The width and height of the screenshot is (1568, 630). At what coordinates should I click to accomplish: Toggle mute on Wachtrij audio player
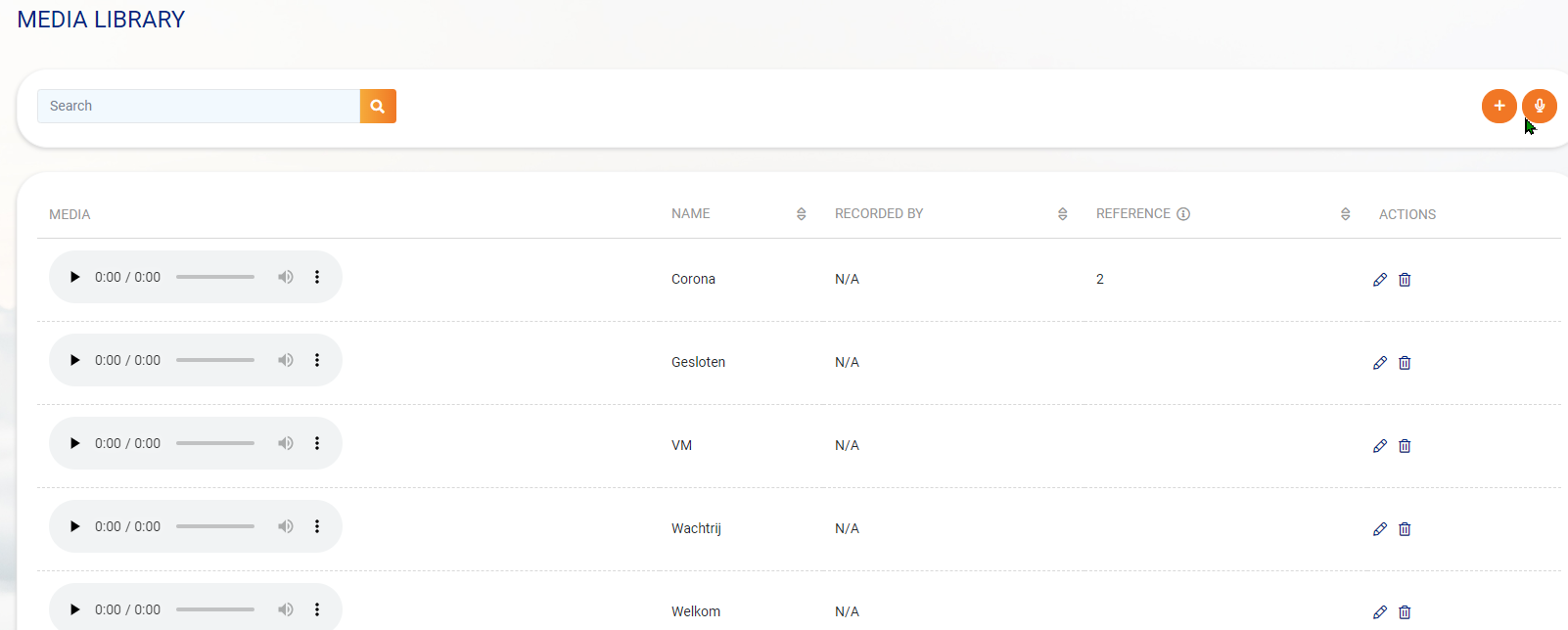tap(286, 526)
